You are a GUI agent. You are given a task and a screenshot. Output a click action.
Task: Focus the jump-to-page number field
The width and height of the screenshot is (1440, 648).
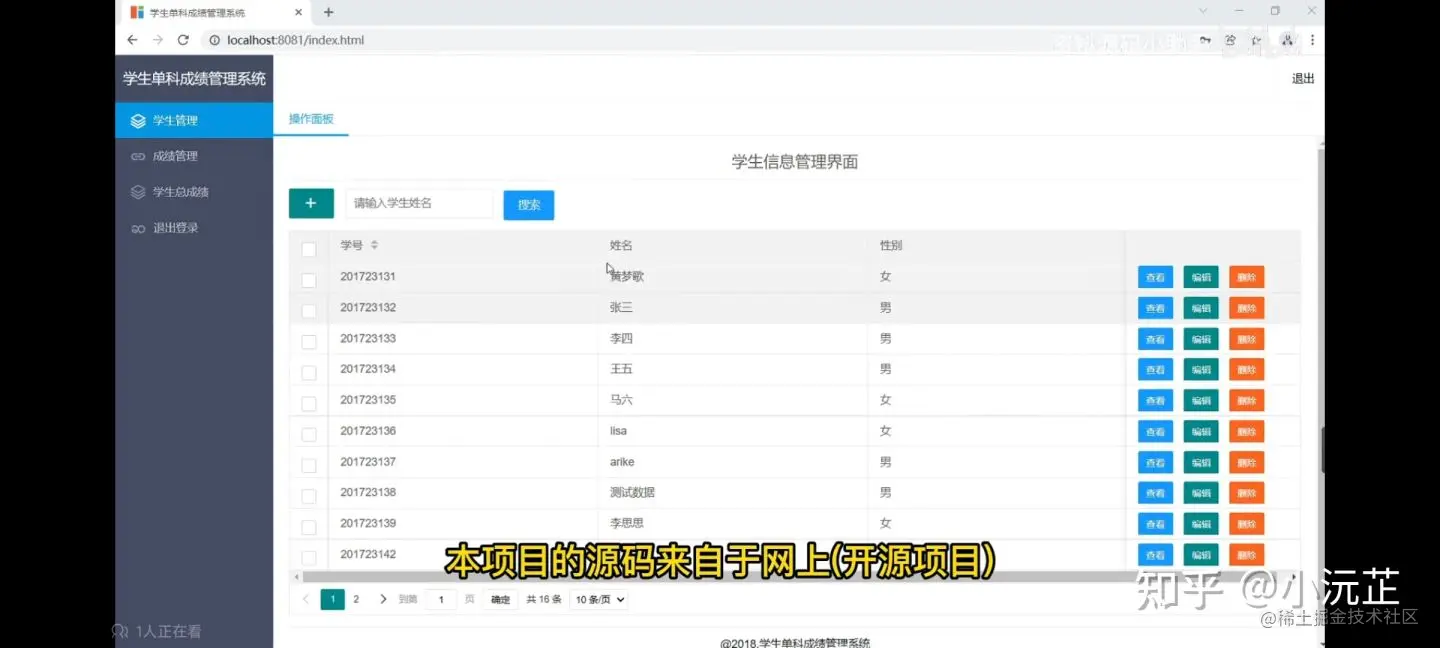[441, 600]
